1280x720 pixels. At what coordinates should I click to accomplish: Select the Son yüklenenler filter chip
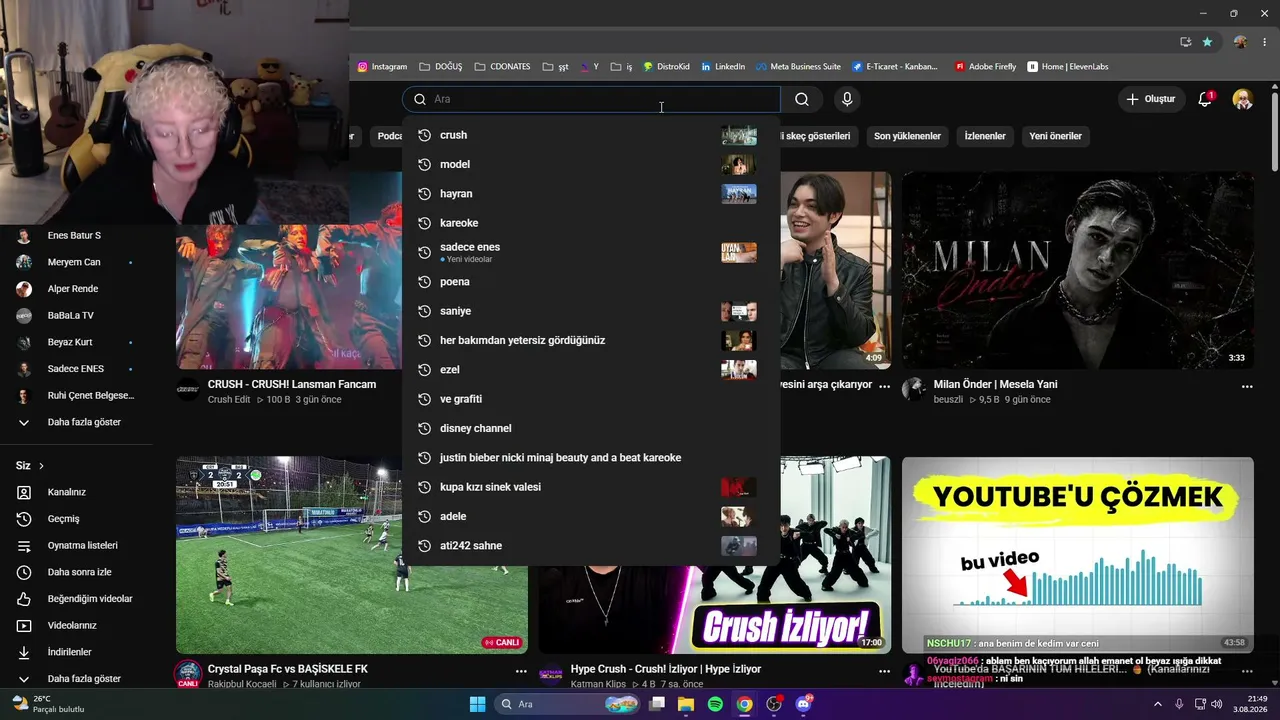click(907, 136)
